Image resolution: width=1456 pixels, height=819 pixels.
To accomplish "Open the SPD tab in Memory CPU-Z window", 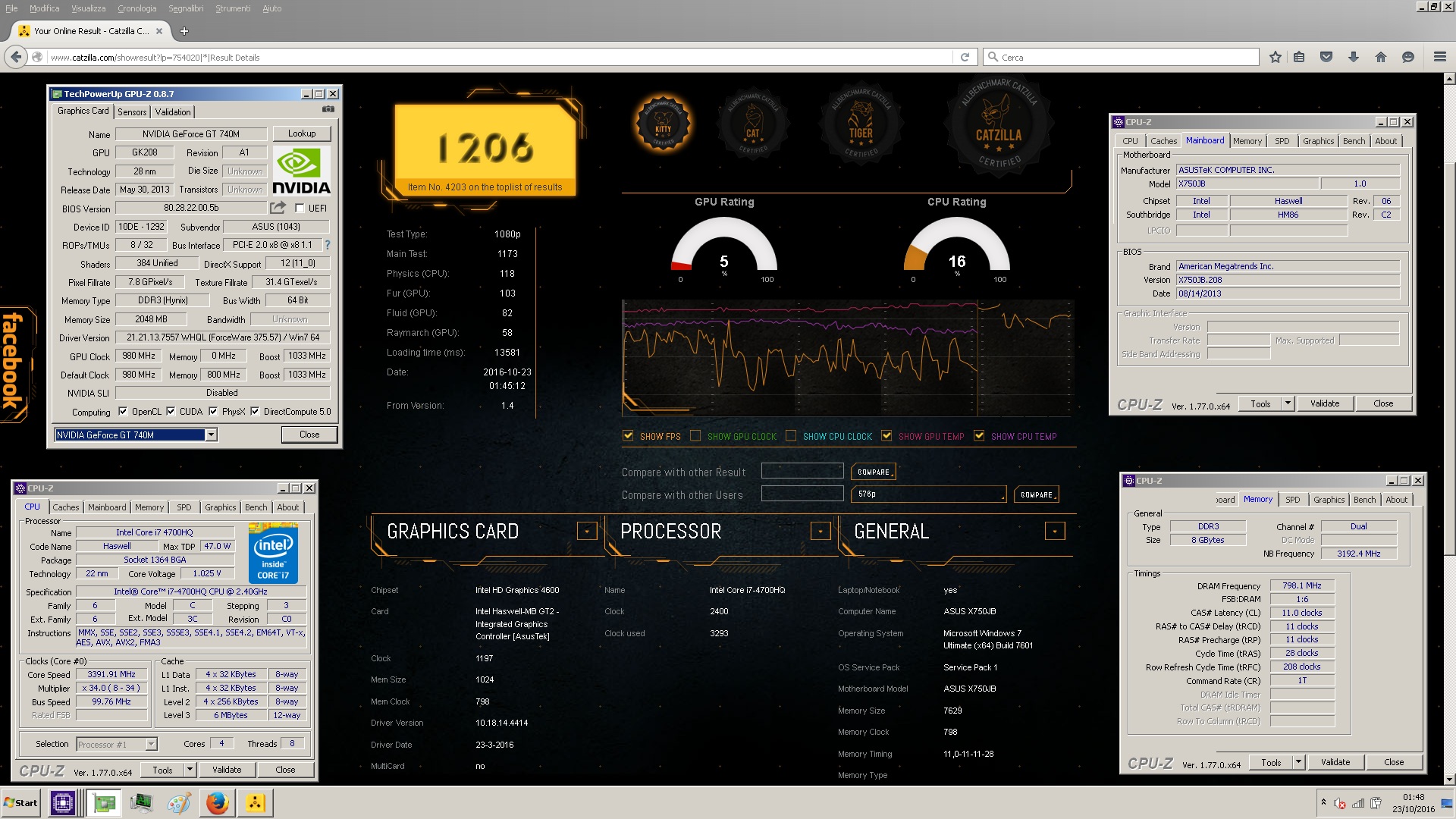I will (1293, 500).
